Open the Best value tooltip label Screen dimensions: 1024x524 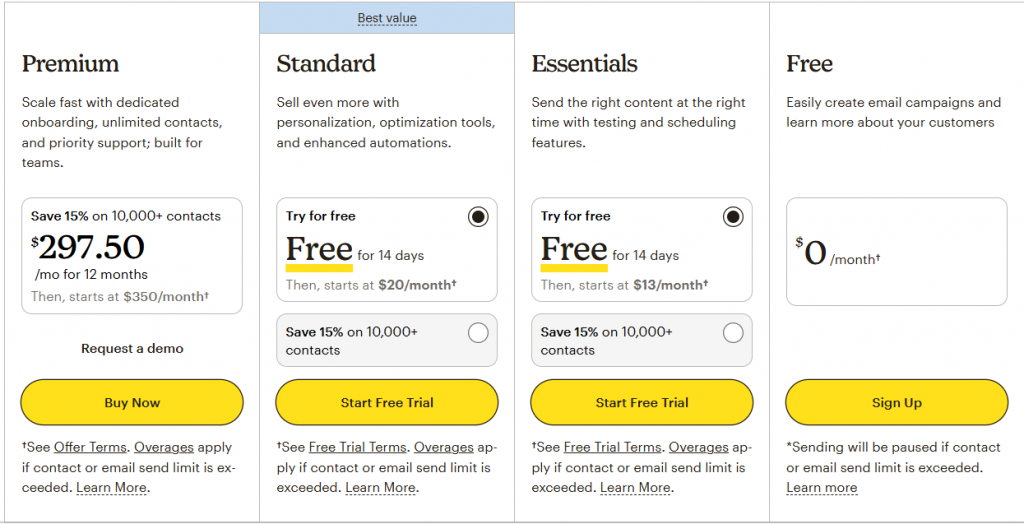[x=387, y=18]
